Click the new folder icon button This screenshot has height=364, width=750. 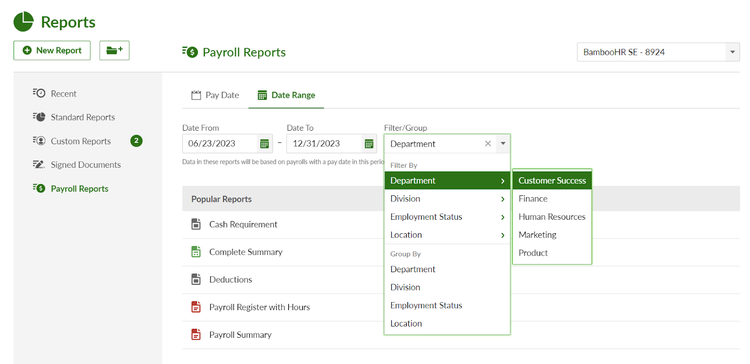click(x=114, y=50)
